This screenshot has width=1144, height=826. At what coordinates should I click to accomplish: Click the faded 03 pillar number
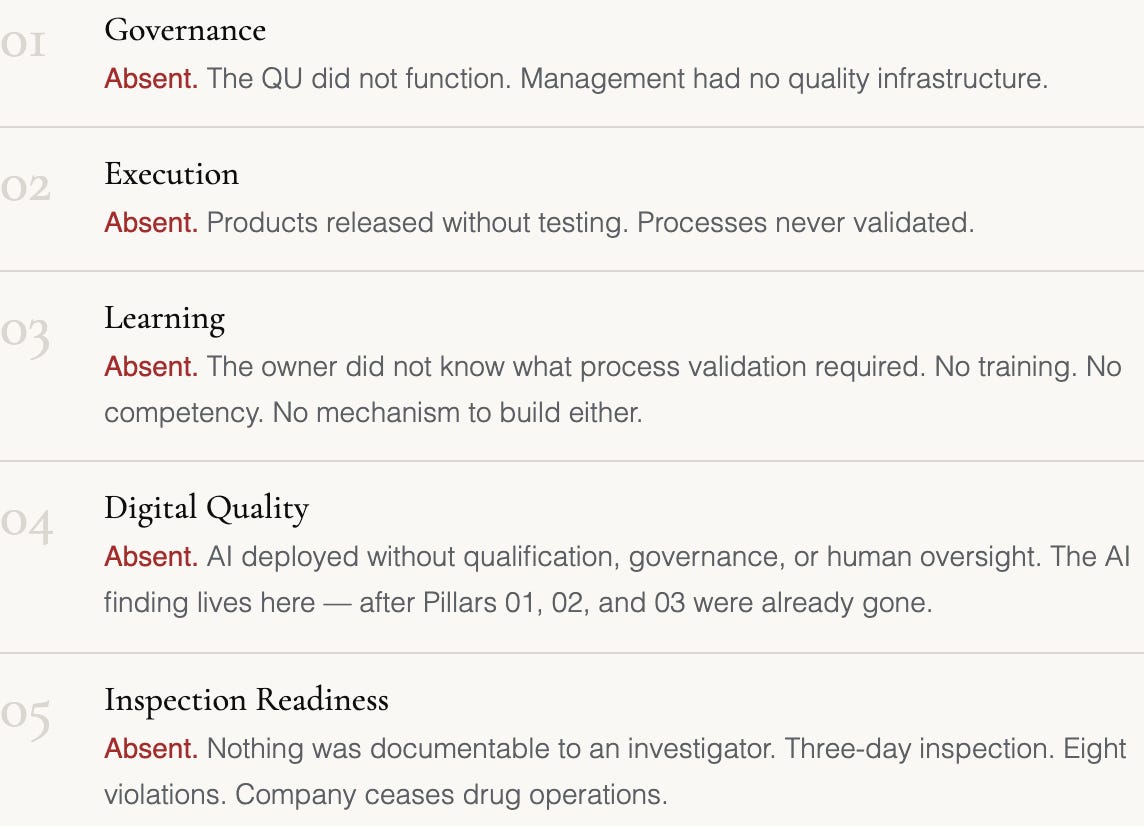pyautogui.click(x=26, y=336)
